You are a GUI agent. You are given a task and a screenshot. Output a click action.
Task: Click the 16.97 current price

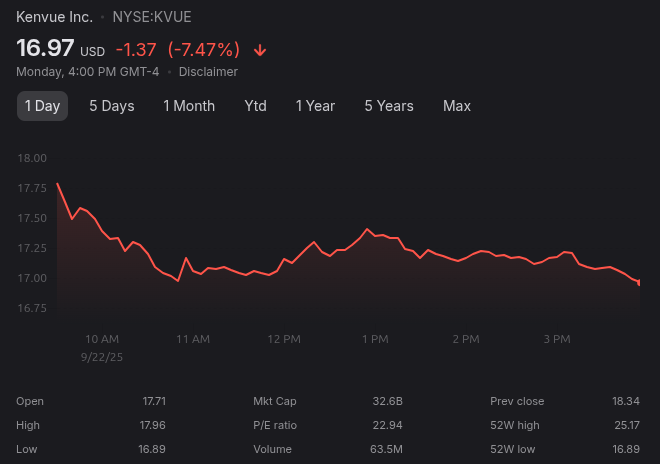(45, 48)
